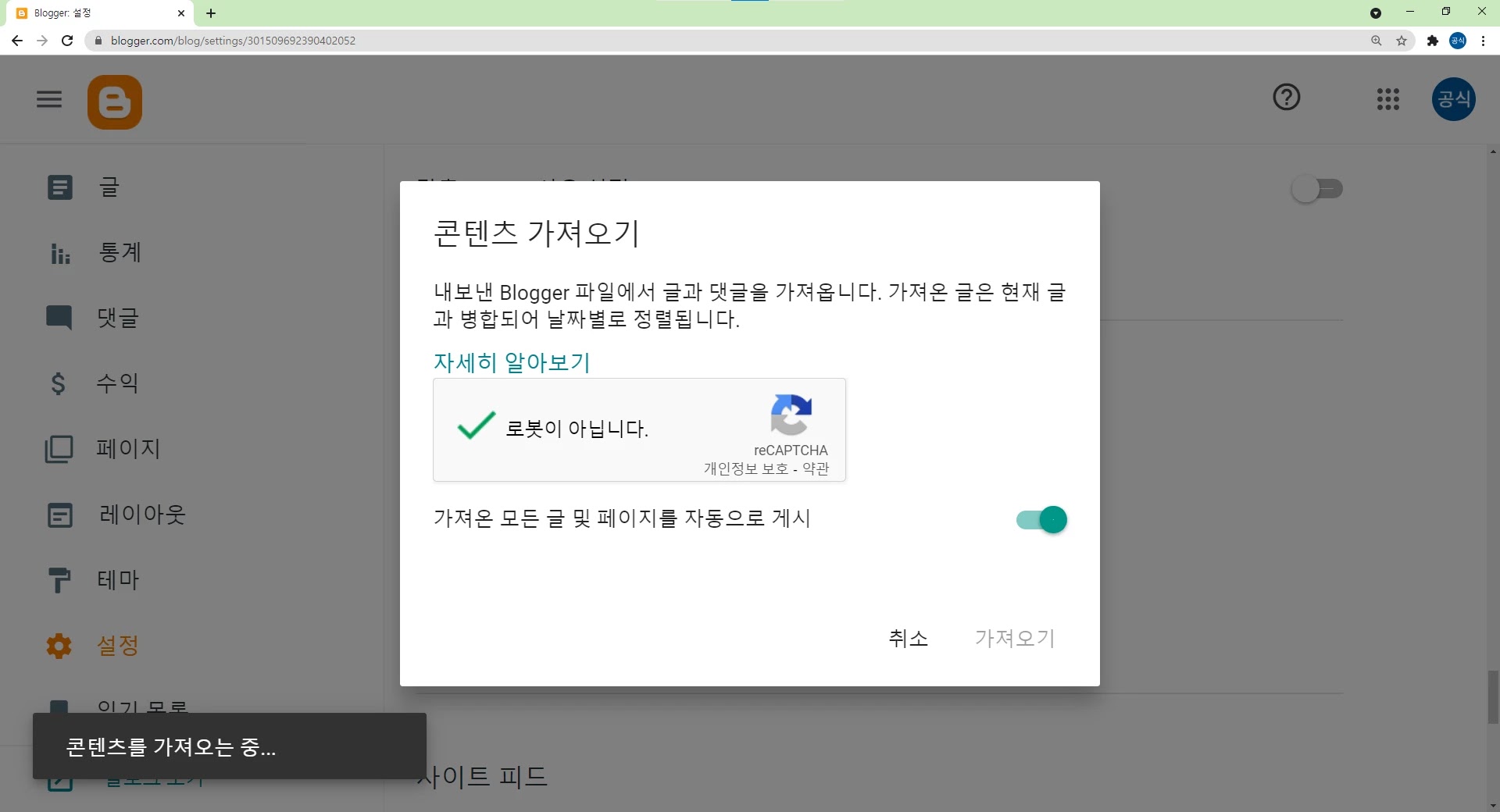Image resolution: width=1500 pixels, height=812 pixels.
Task: Open the Chrome three-dot menu
Action: 1483,41
